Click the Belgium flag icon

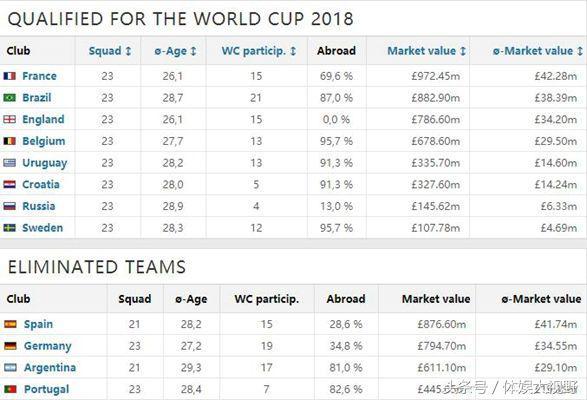click(x=9, y=141)
